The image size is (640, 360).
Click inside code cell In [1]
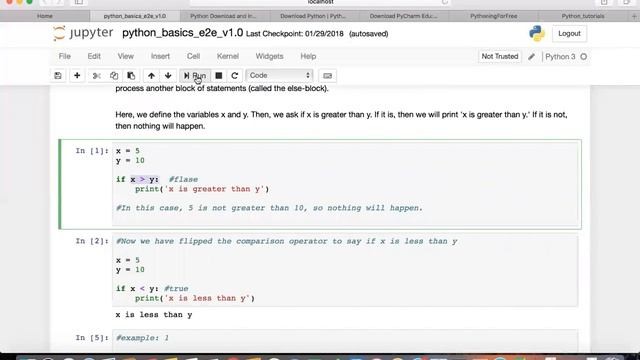tap(345, 184)
